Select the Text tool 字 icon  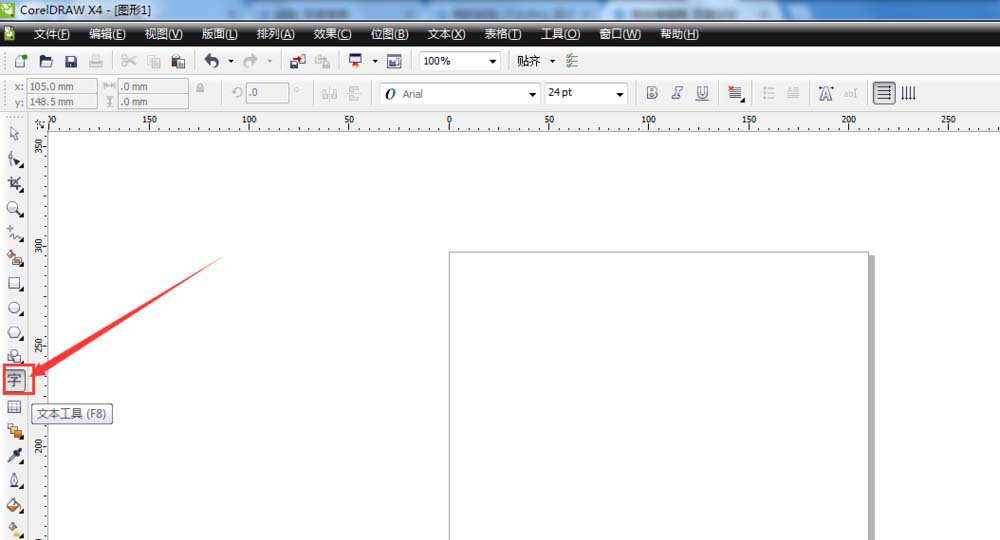click(x=15, y=381)
